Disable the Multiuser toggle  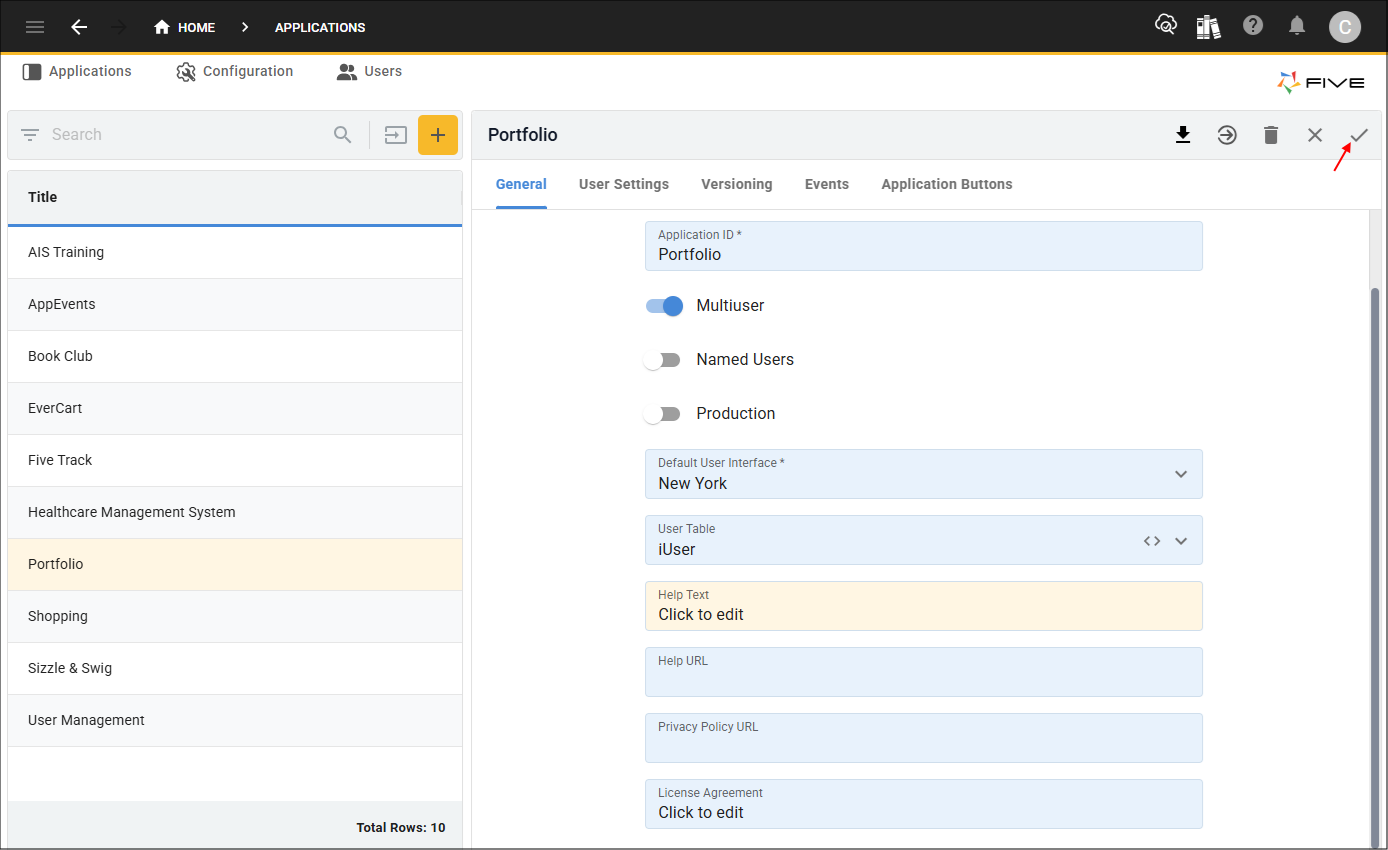click(664, 306)
